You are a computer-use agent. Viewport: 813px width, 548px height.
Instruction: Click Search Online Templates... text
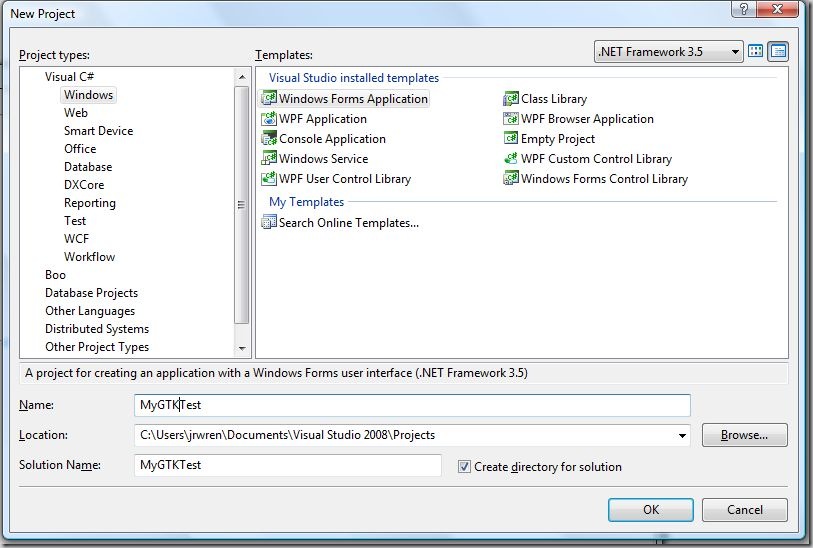(x=348, y=223)
